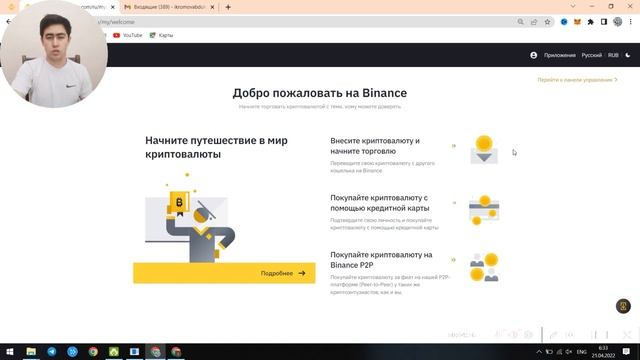The width and height of the screenshot is (640, 360).
Task: Open the Chrome three-dot menu
Action: coord(631,22)
